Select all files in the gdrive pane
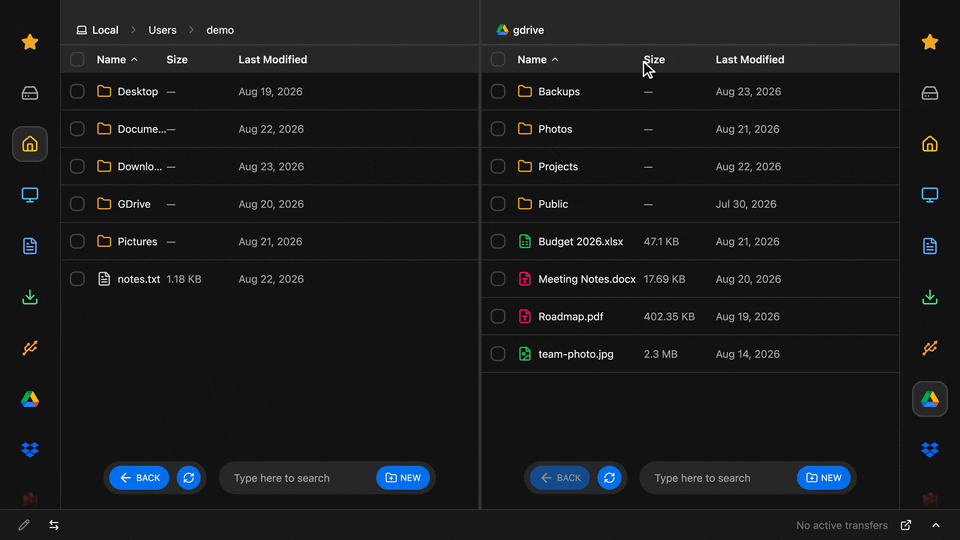The width and height of the screenshot is (960, 540). pyautogui.click(x=498, y=59)
